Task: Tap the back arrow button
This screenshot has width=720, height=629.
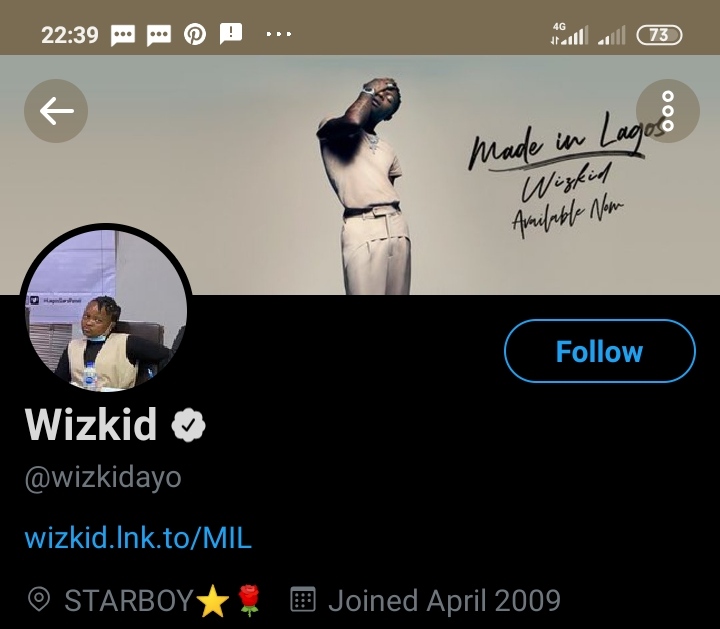Action: click(56, 110)
